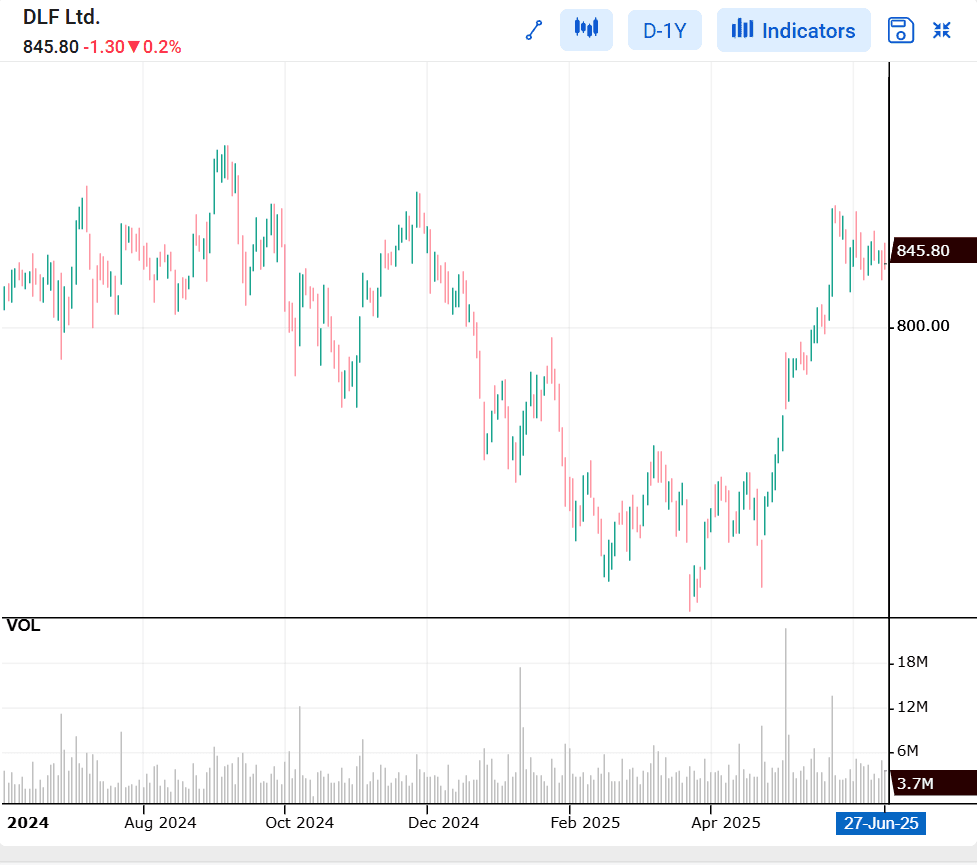The width and height of the screenshot is (977, 865).
Task: Open the Indicators menu
Action: (793, 30)
